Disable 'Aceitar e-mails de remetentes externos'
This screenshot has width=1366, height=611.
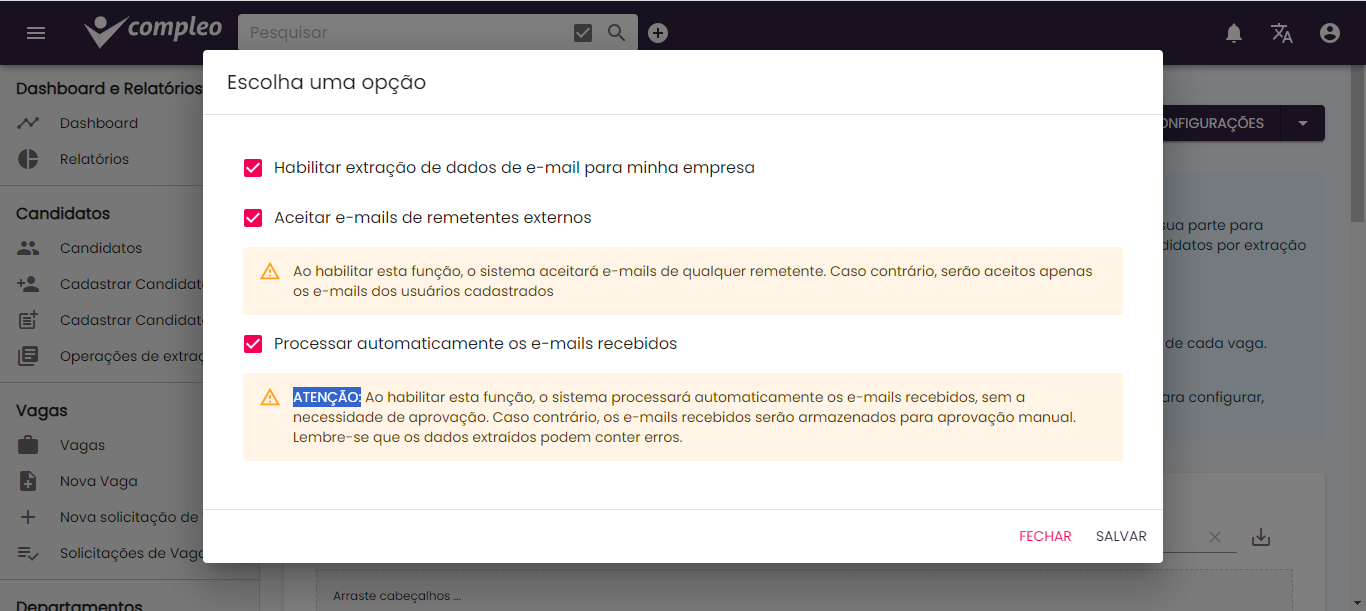pos(253,217)
